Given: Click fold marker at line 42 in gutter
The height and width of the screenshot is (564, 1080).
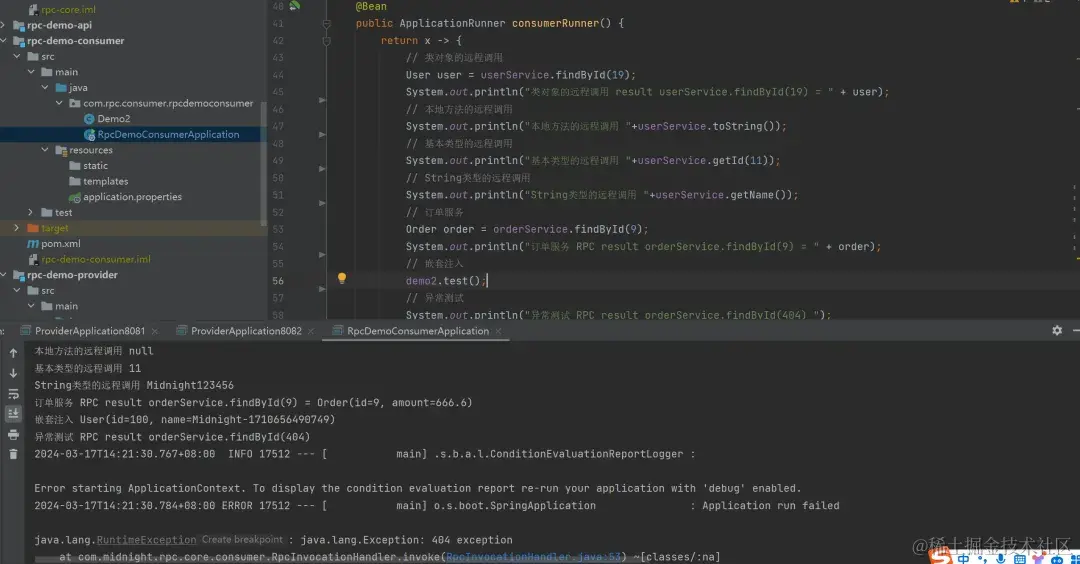Looking at the screenshot, I should [x=326, y=41].
